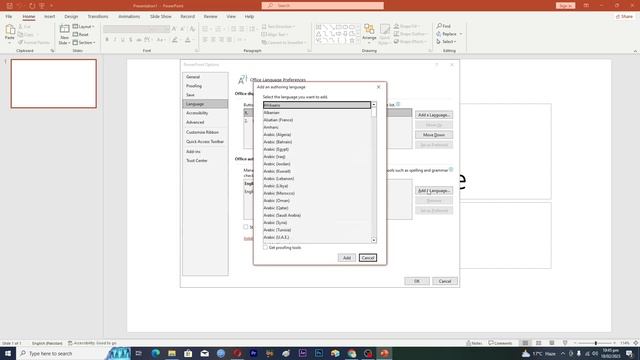Click the Sign in button in the title bar
640x360 pixels.
[x=565, y=6]
